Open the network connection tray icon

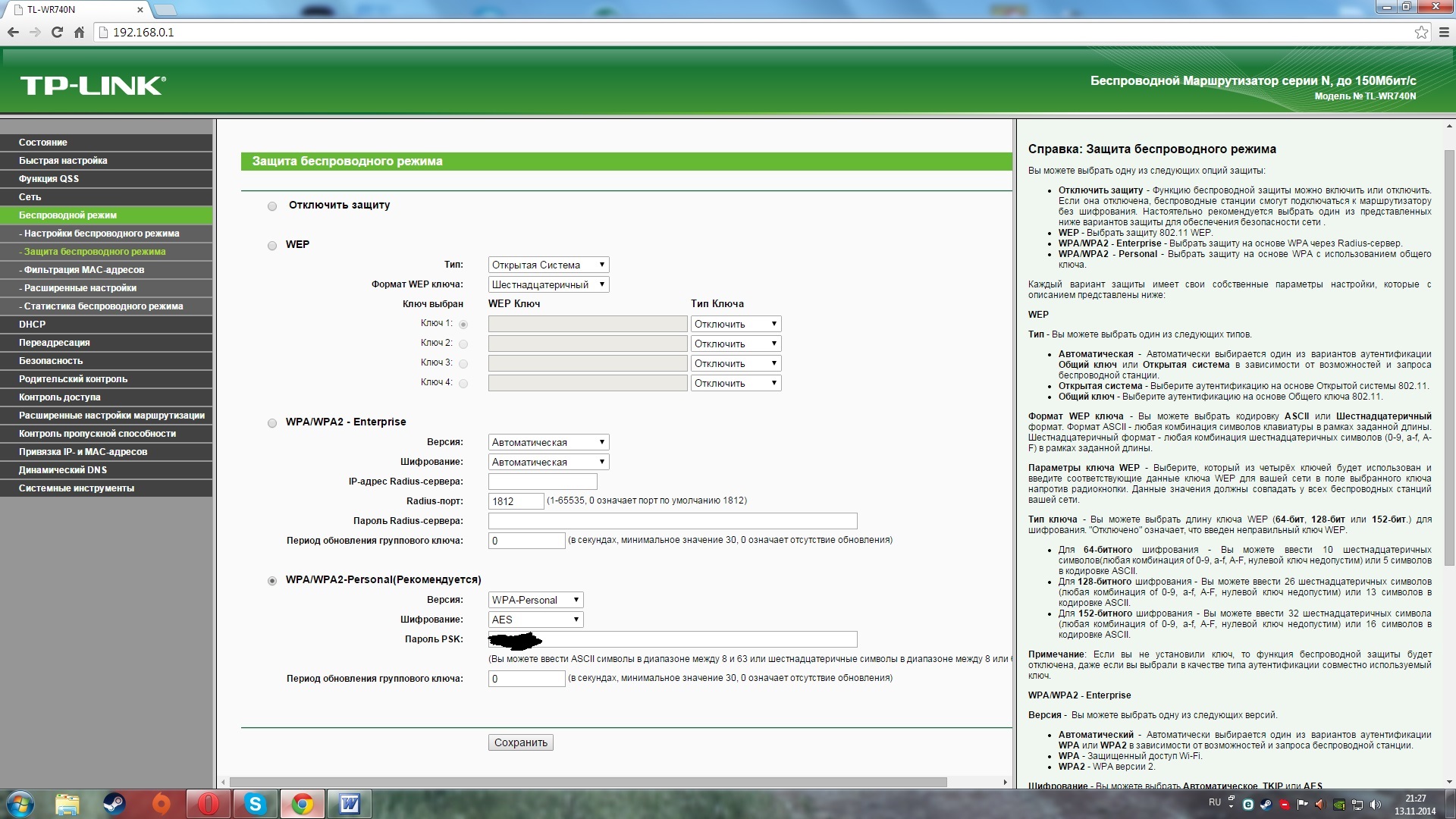[1357, 805]
